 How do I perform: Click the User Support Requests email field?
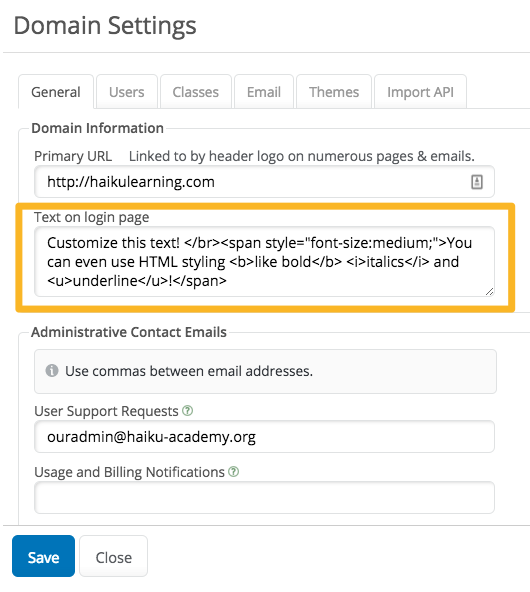[264, 436]
